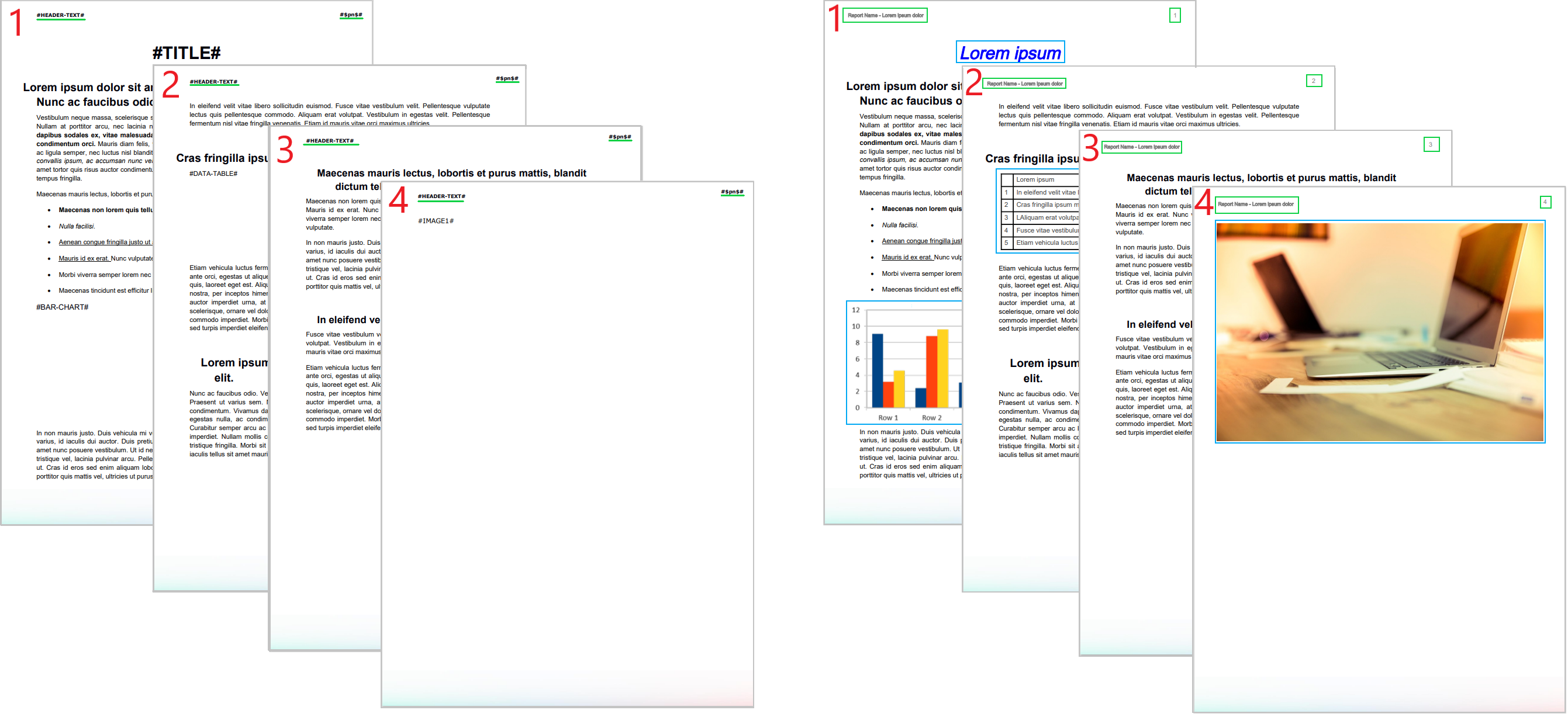Click the #$pn$# page-number placeholder on template page 1
The width and height of the screenshot is (1568, 717).
(x=351, y=15)
